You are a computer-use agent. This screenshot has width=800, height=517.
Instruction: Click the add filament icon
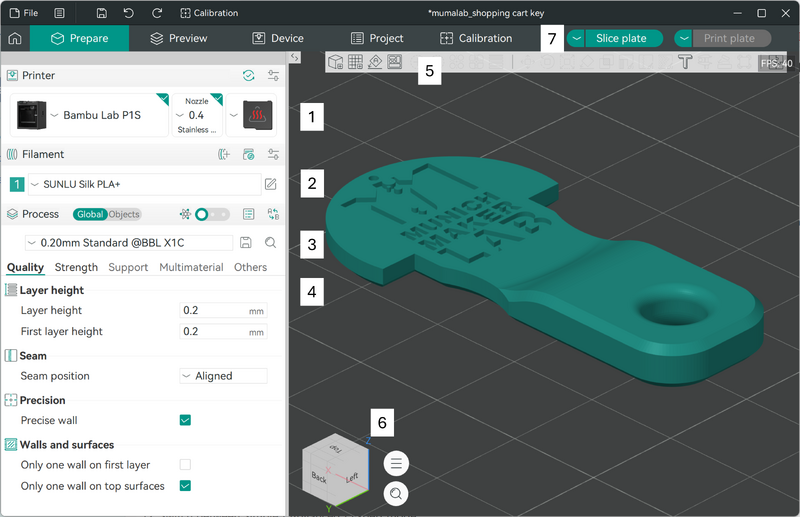(223, 155)
